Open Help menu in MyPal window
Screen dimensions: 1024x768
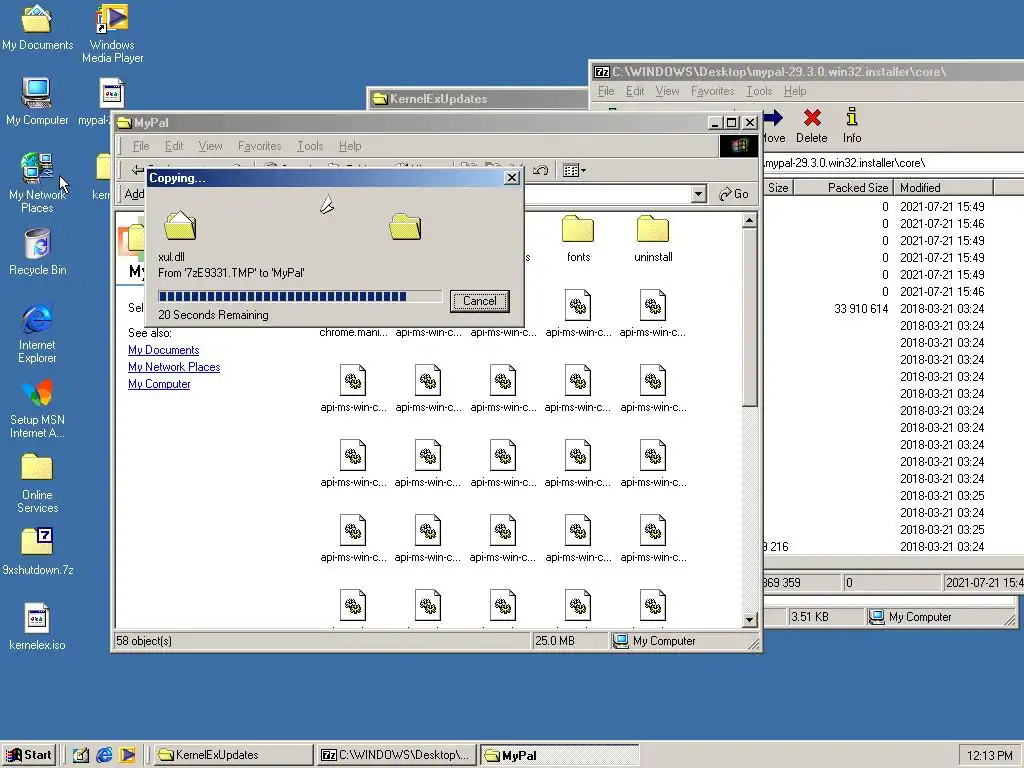350,146
